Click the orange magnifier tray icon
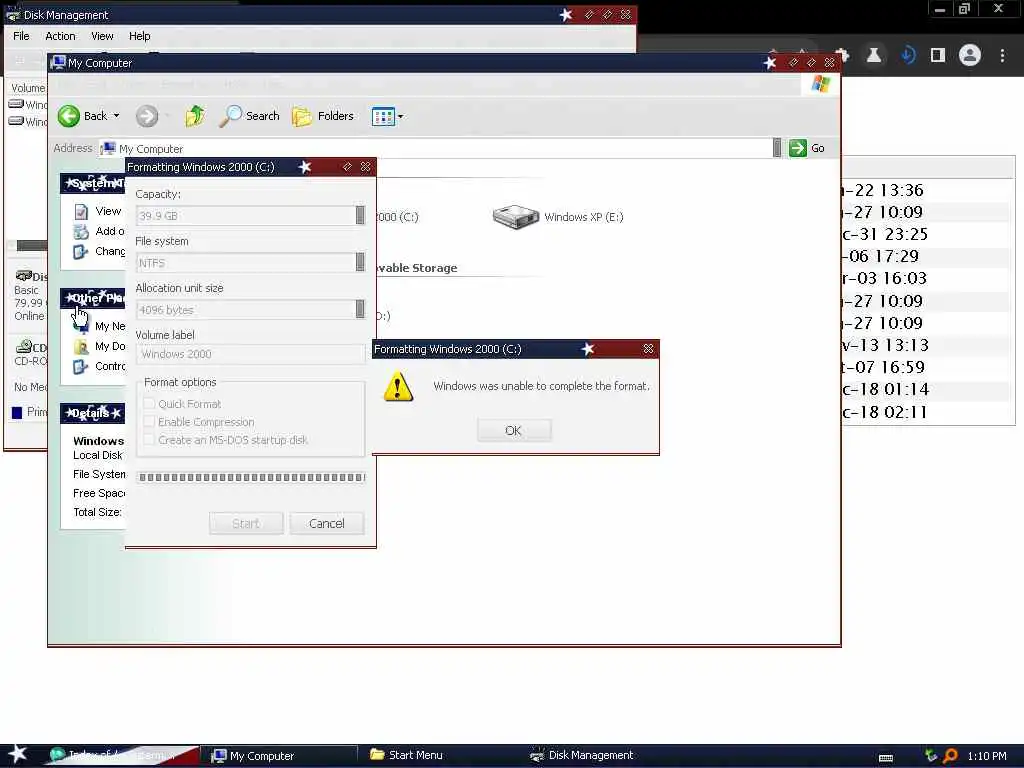1024x768 pixels. [950, 756]
